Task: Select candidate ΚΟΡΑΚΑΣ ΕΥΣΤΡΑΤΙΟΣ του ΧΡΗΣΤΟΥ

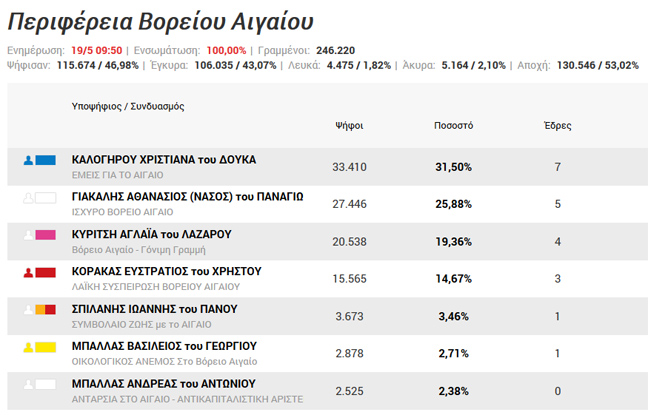Action: [167, 271]
